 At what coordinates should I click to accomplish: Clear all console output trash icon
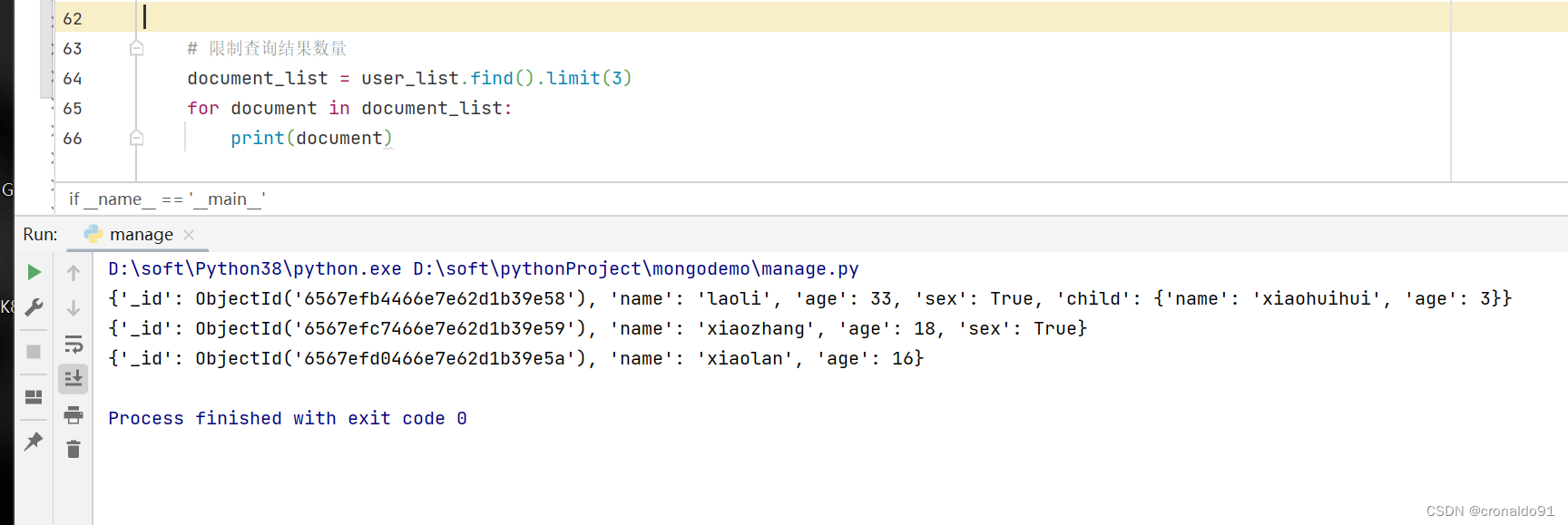(x=73, y=449)
